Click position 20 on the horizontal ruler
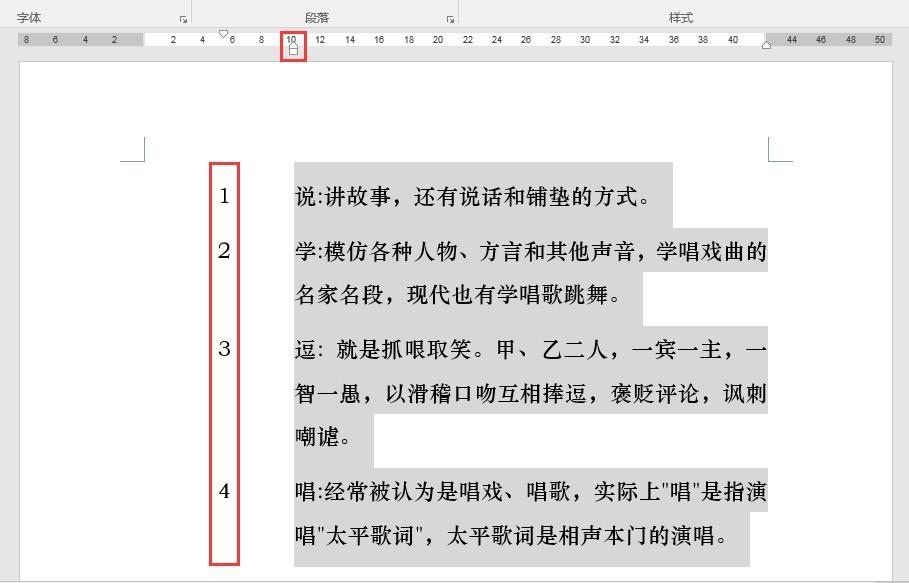Viewport: 909px width, 583px height. pos(437,38)
